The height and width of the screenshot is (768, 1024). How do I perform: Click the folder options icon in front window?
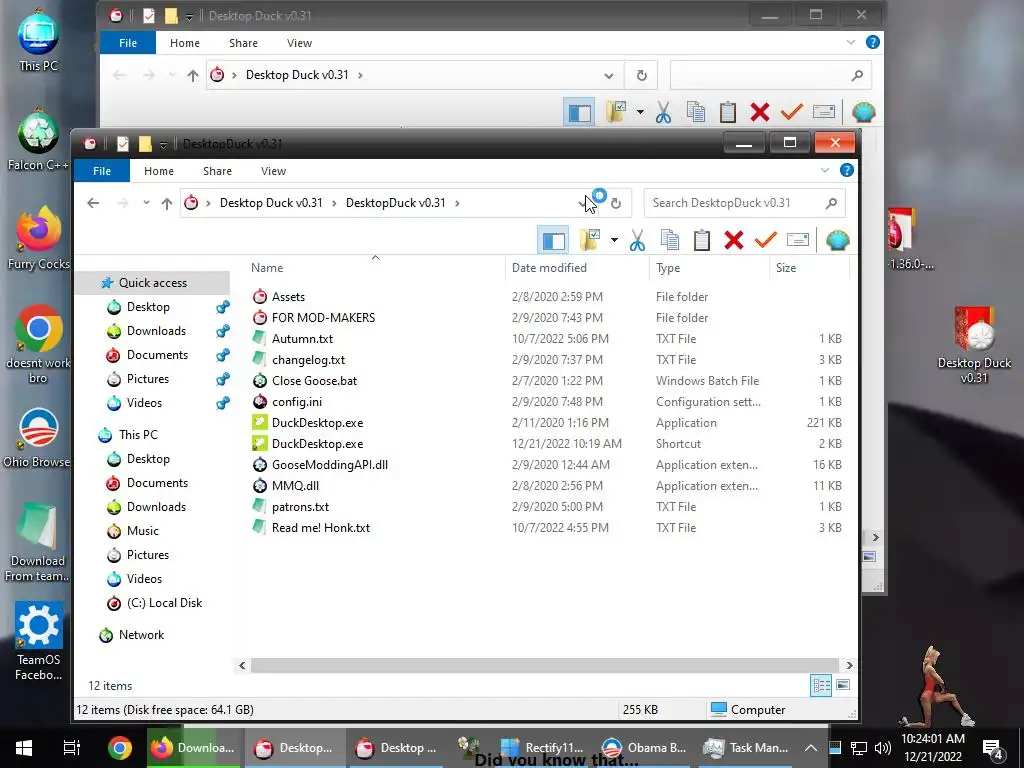pyautogui.click(x=590, y=240)
